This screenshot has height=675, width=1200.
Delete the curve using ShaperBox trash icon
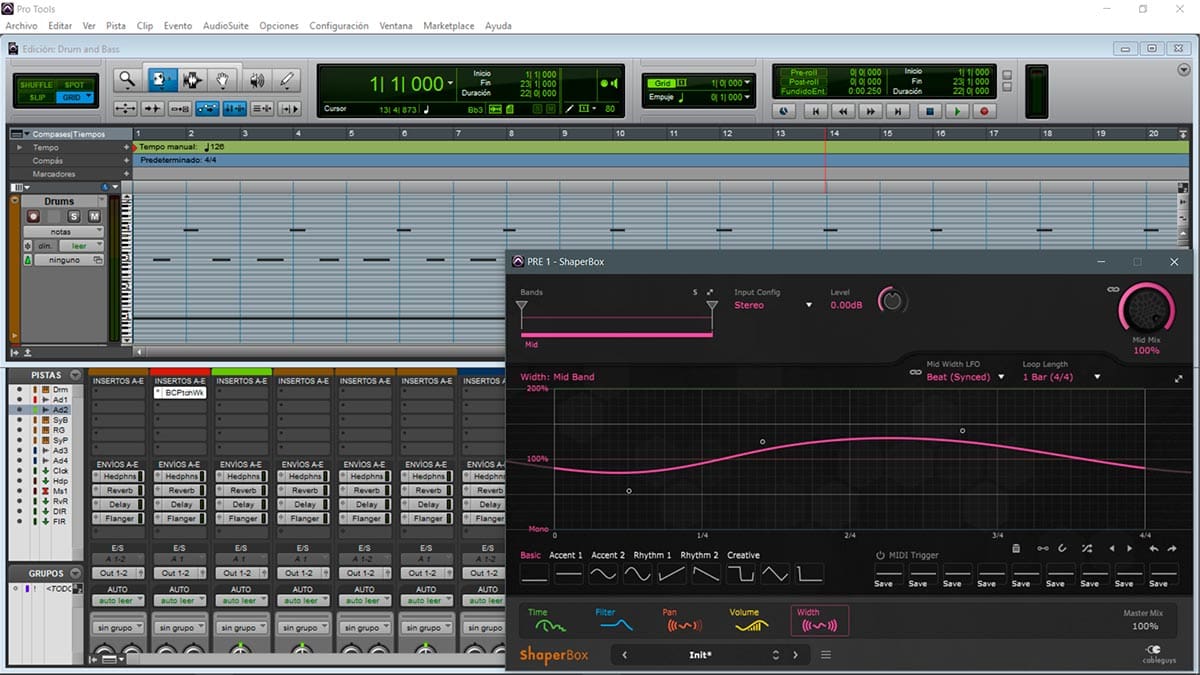(1016, 548)
